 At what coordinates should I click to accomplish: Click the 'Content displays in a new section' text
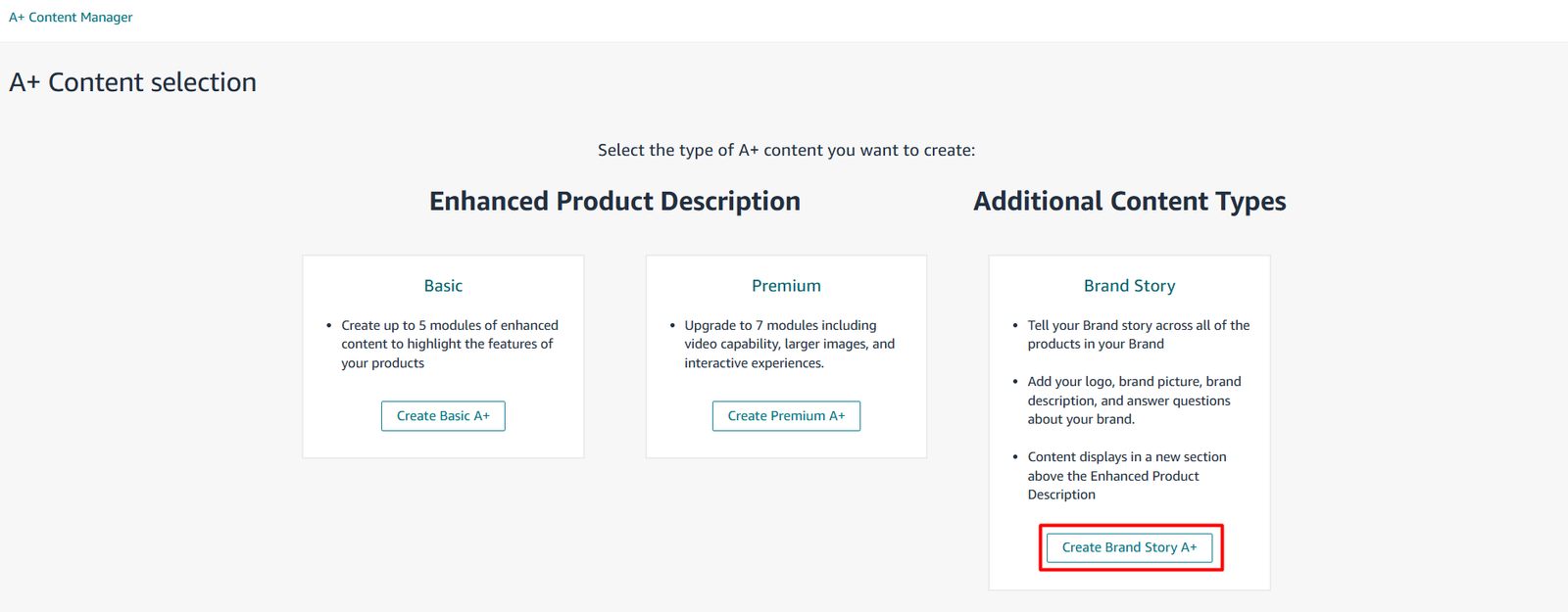1126,476
